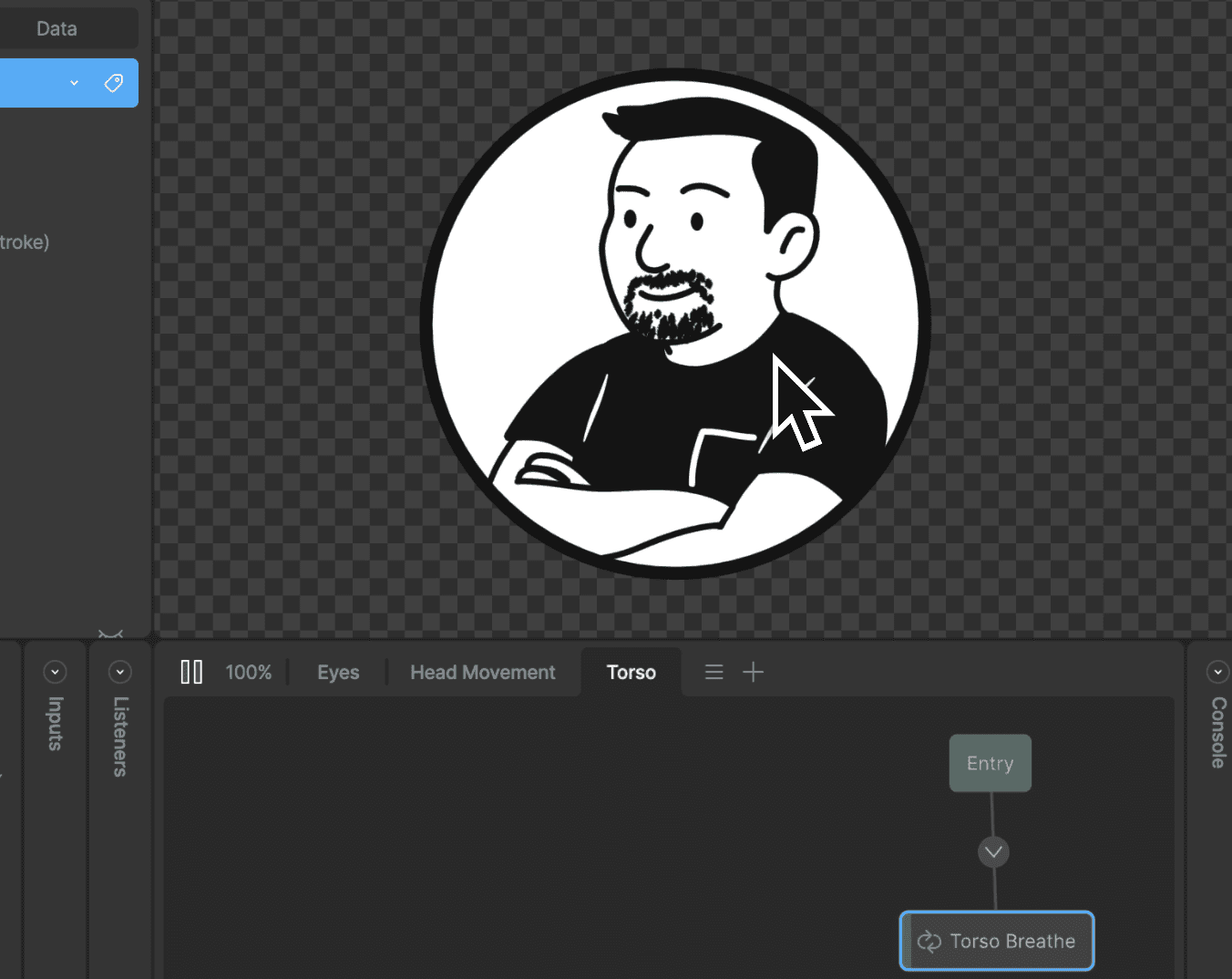Click the tag icon in blue row
Viewport: 1232px width, 979px height.
113,83
